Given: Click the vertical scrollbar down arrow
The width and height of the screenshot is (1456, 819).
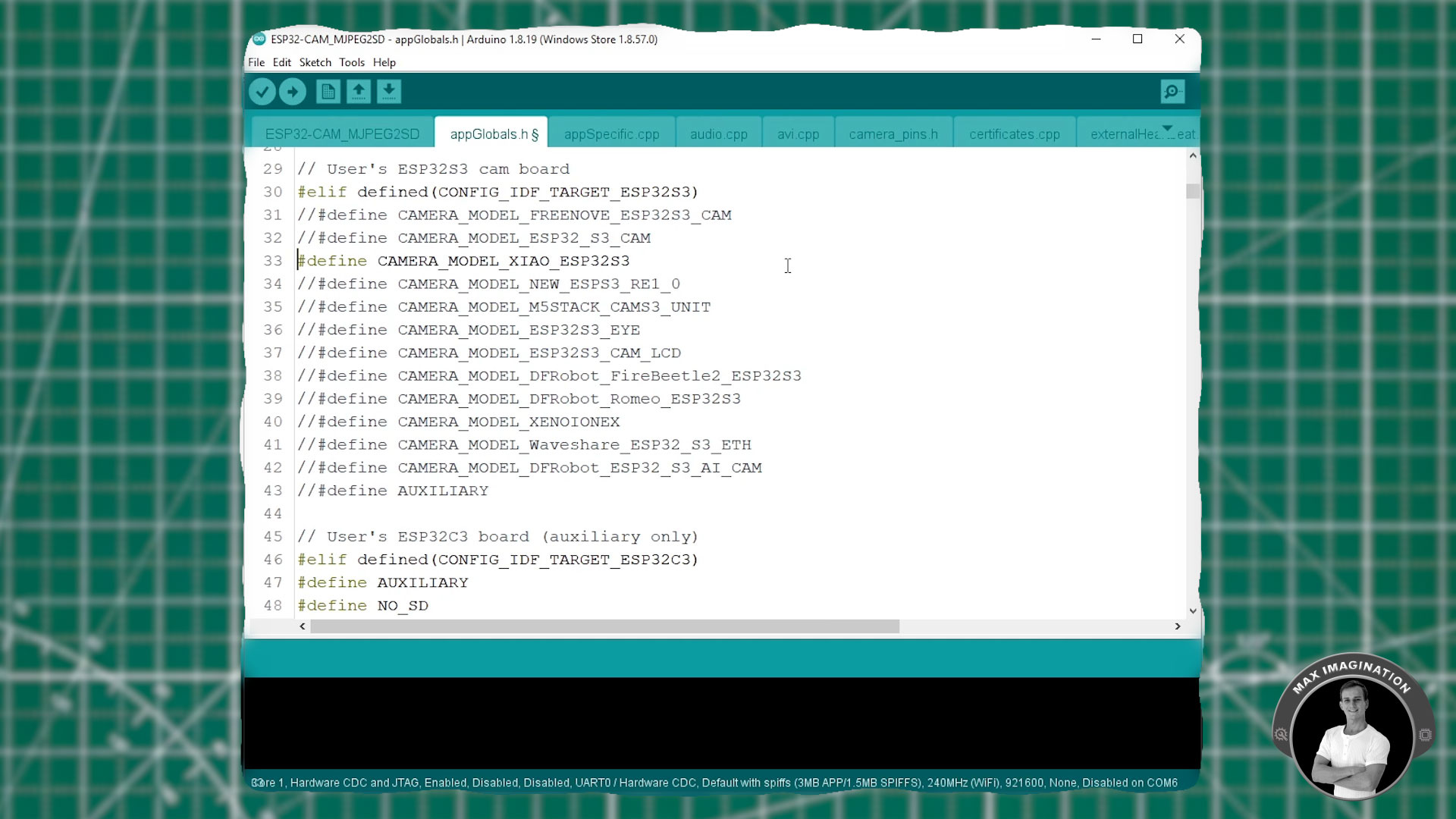Looking at the screenshot, I should coord(1192,610).
